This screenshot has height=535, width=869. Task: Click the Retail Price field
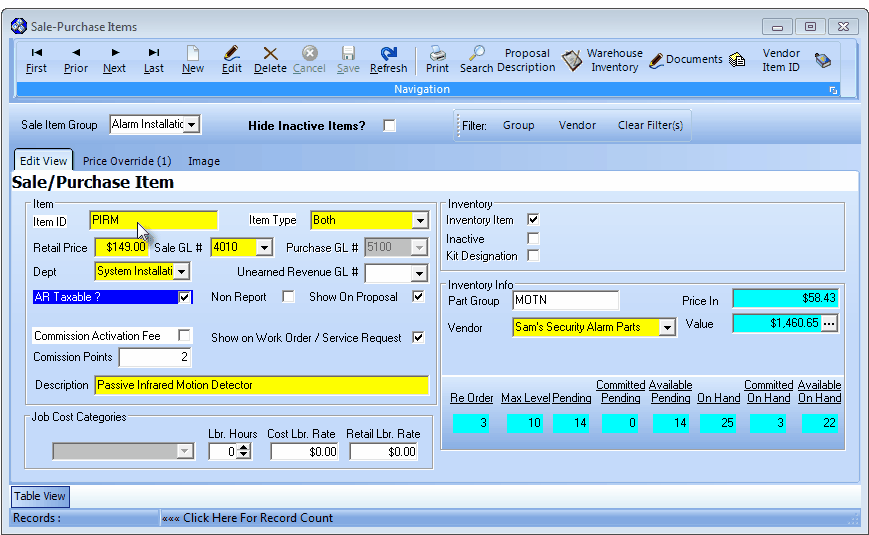(x=121, y=247)
